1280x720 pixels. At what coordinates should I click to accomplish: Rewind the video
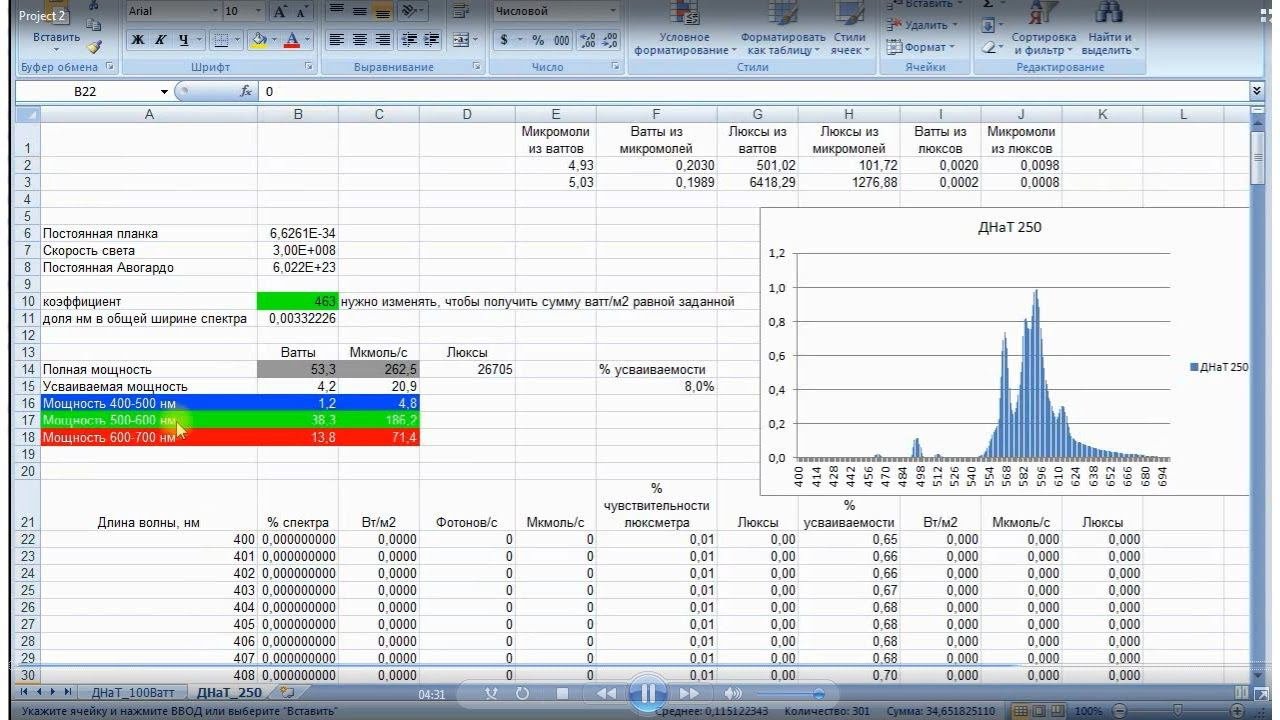tap(606, 693)
